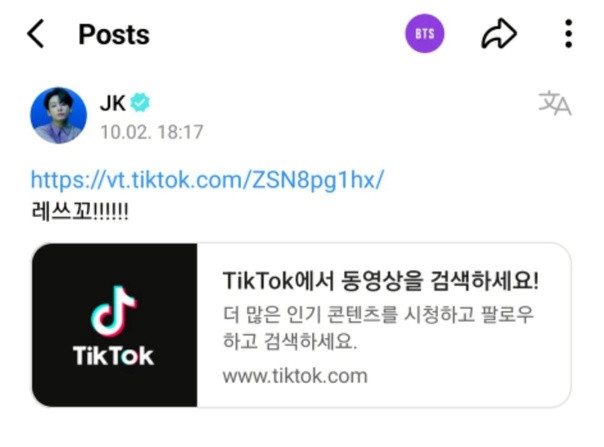Click the empty white area below the preview card
The width and height of the screenshot is (604, 447).
point(302,428)
